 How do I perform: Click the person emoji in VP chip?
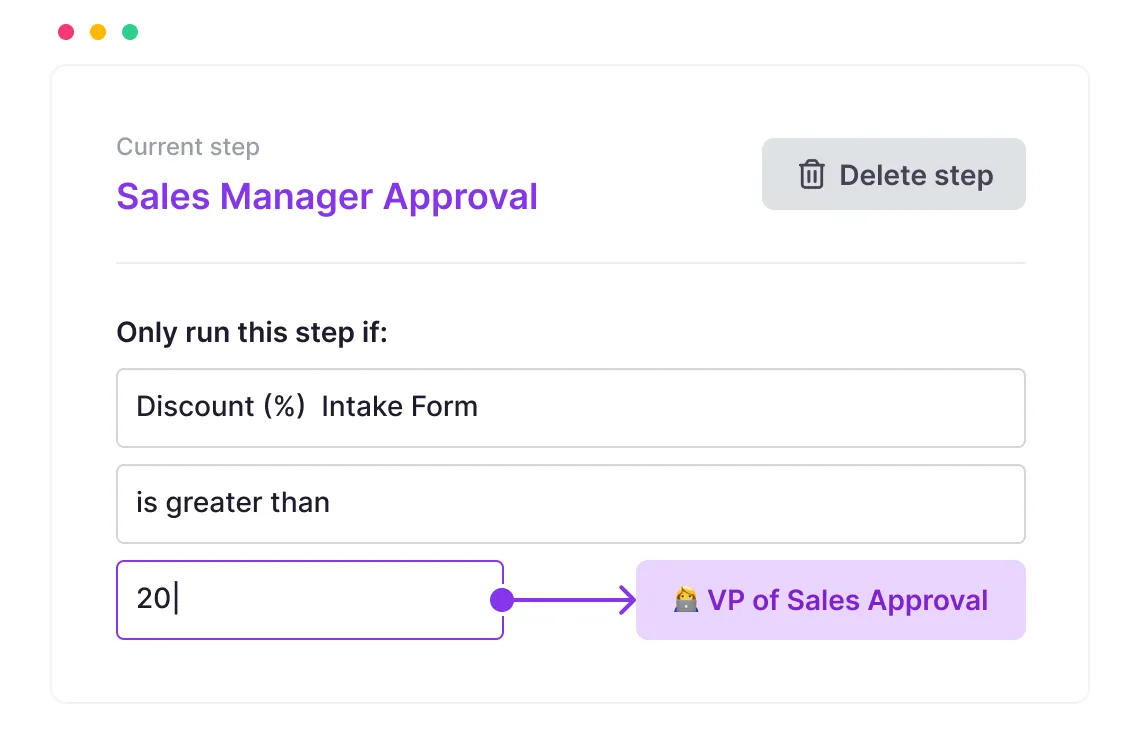click(x=686, y=600)
